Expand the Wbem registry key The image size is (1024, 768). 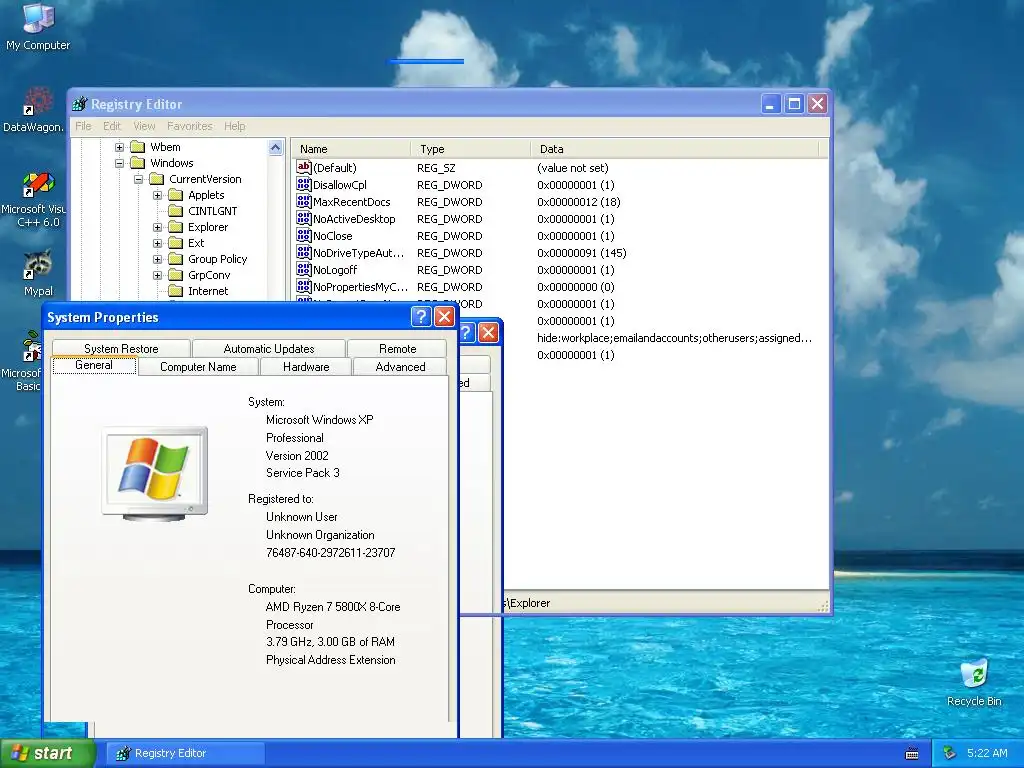[x=120, y=147]
